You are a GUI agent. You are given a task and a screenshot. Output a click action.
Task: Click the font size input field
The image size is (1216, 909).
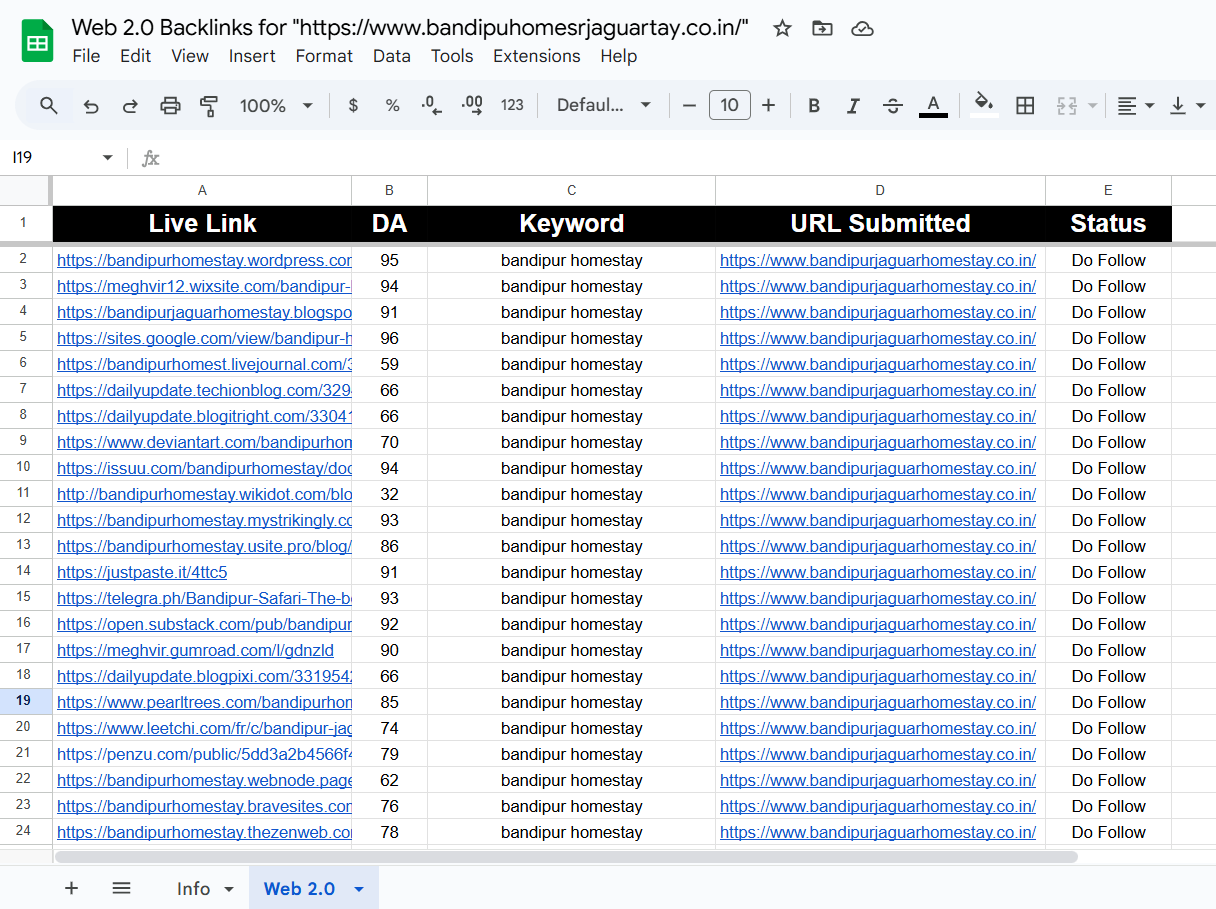[729, 105]
